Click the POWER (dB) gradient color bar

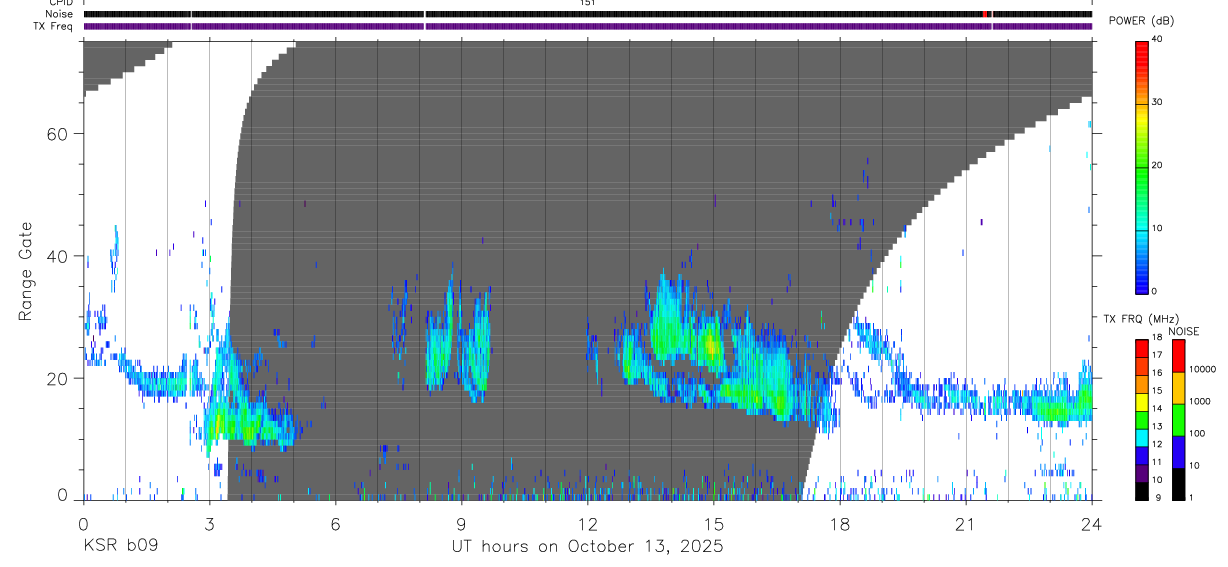coord(1141,167)
